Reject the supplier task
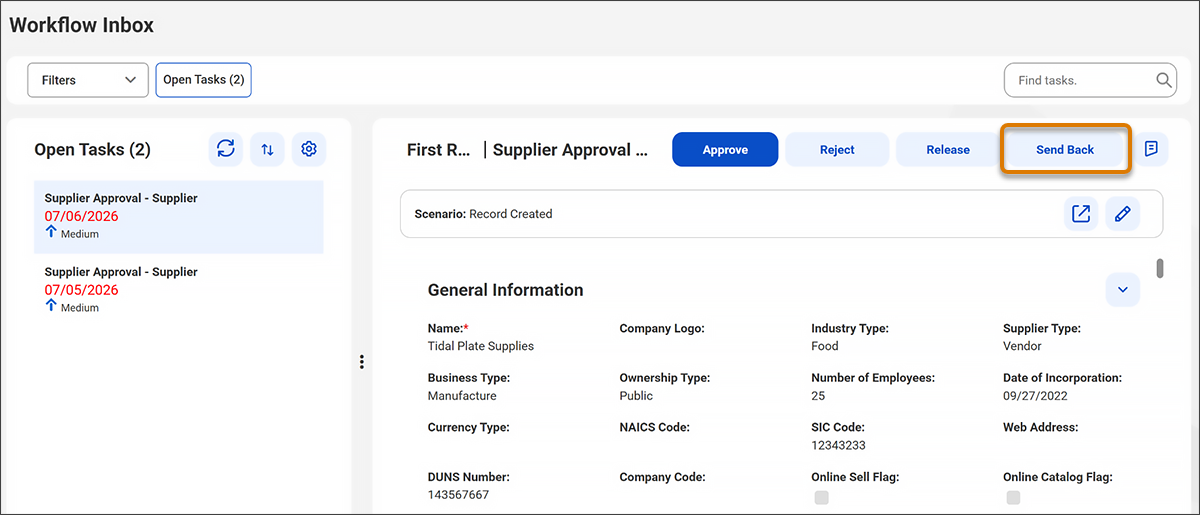 pos(837,150)
